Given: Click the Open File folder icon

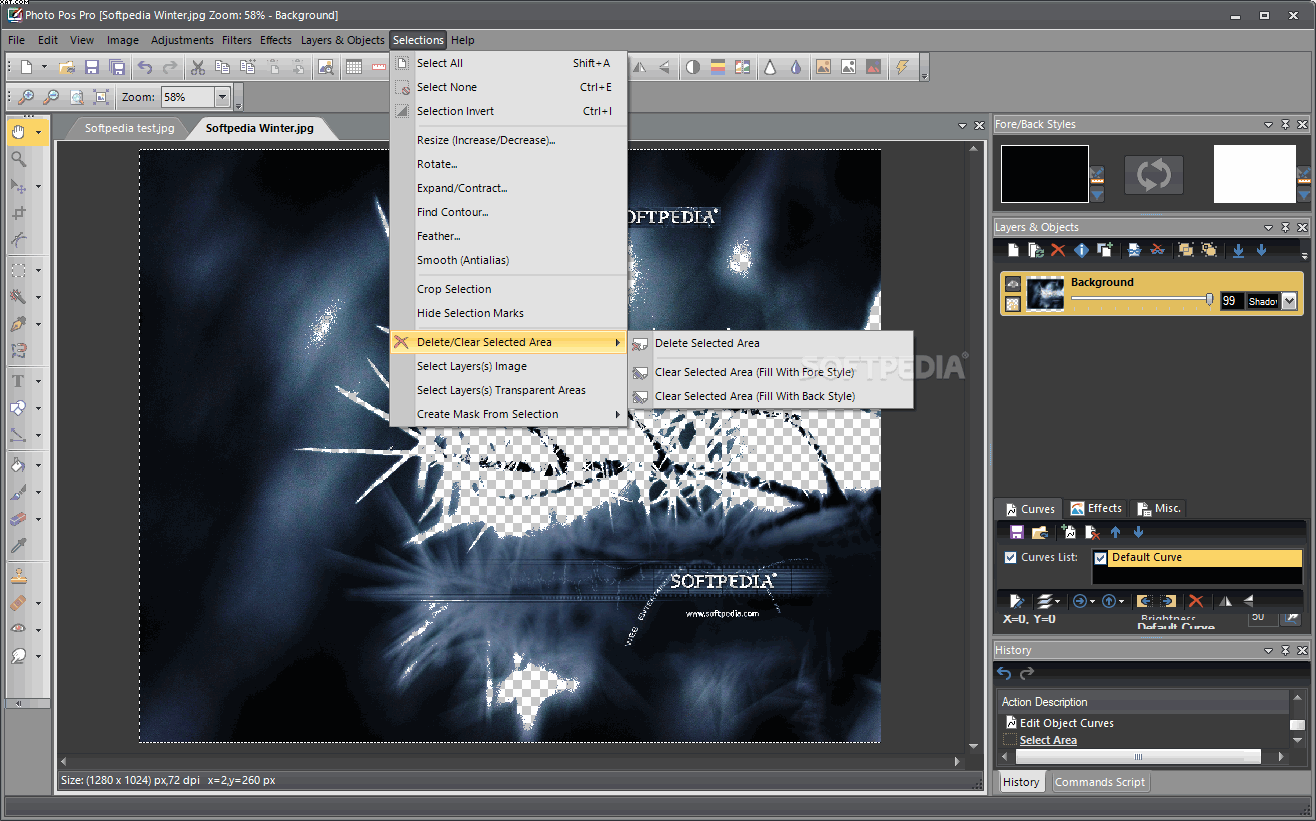Looking at the screenshot, I should tap(67, 68).
